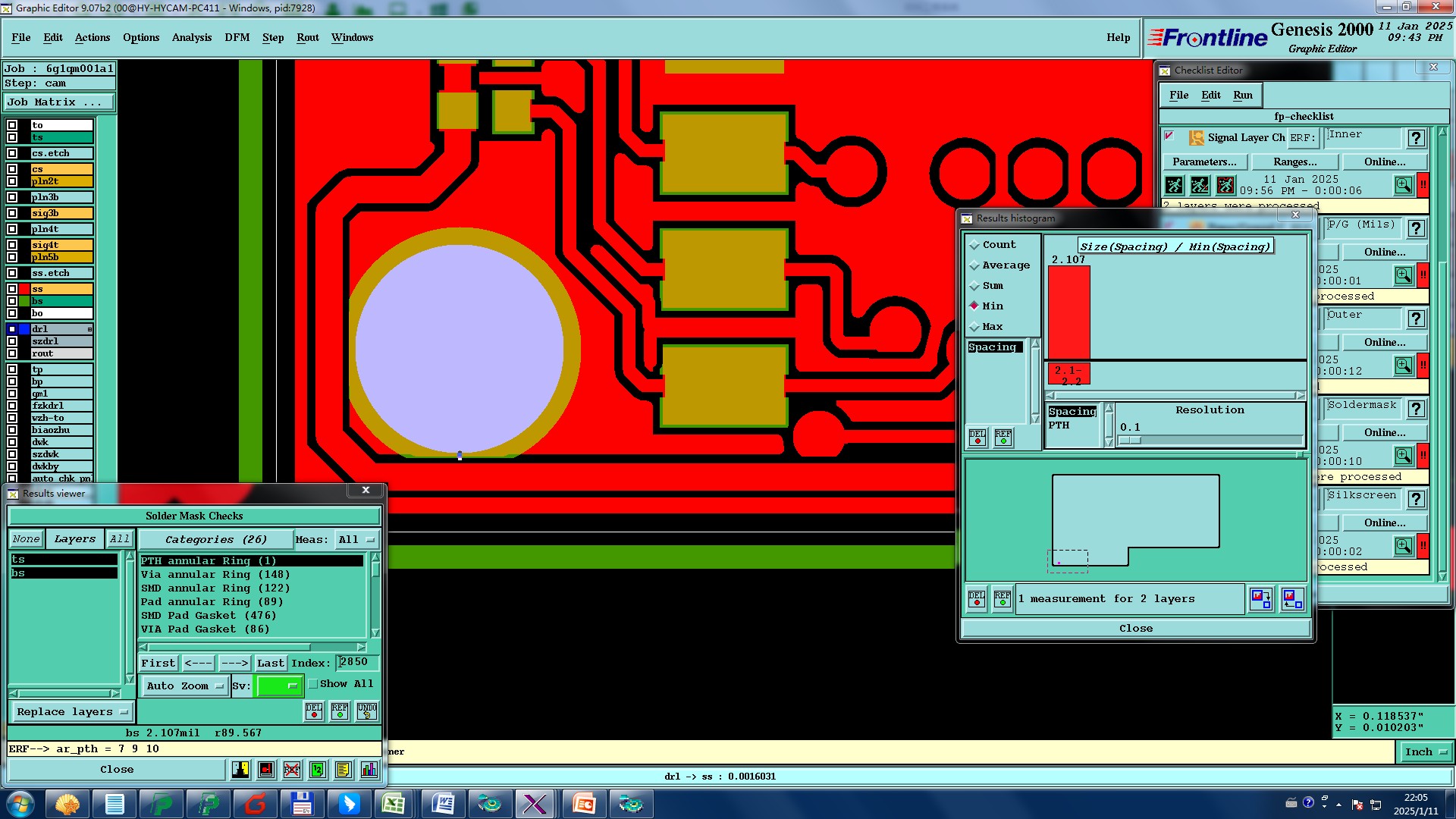Enable the Show All checkbox
Viewport: 1456px width, 819px height.
[313, 684]
